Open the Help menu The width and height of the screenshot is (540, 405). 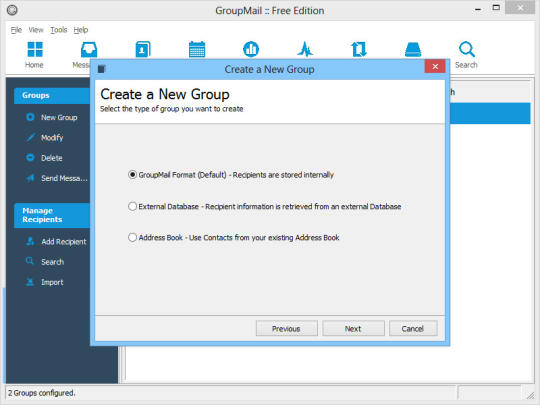pos(81,30)
